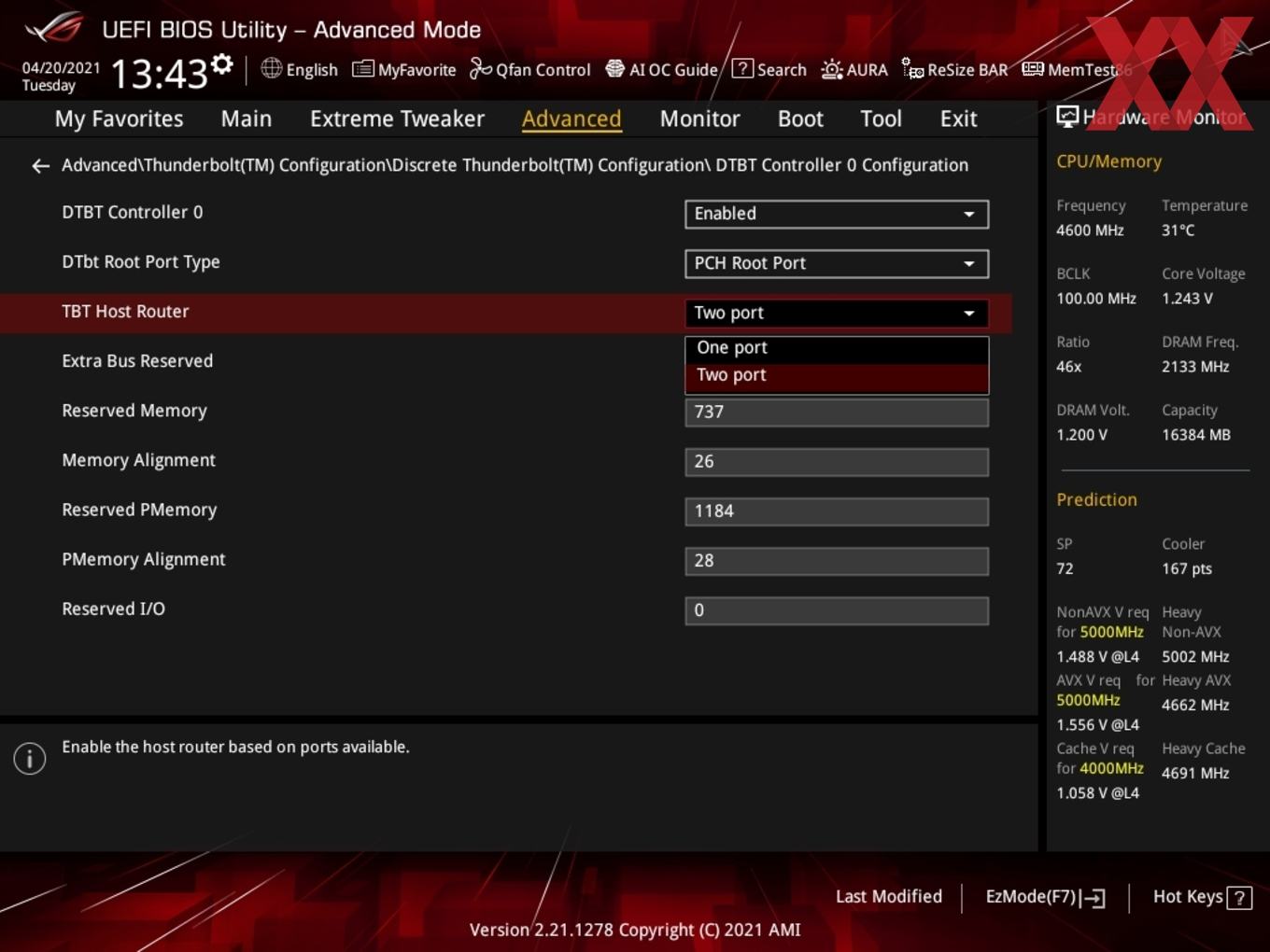Open MyFavorite list icon

(x=363, y=69)
